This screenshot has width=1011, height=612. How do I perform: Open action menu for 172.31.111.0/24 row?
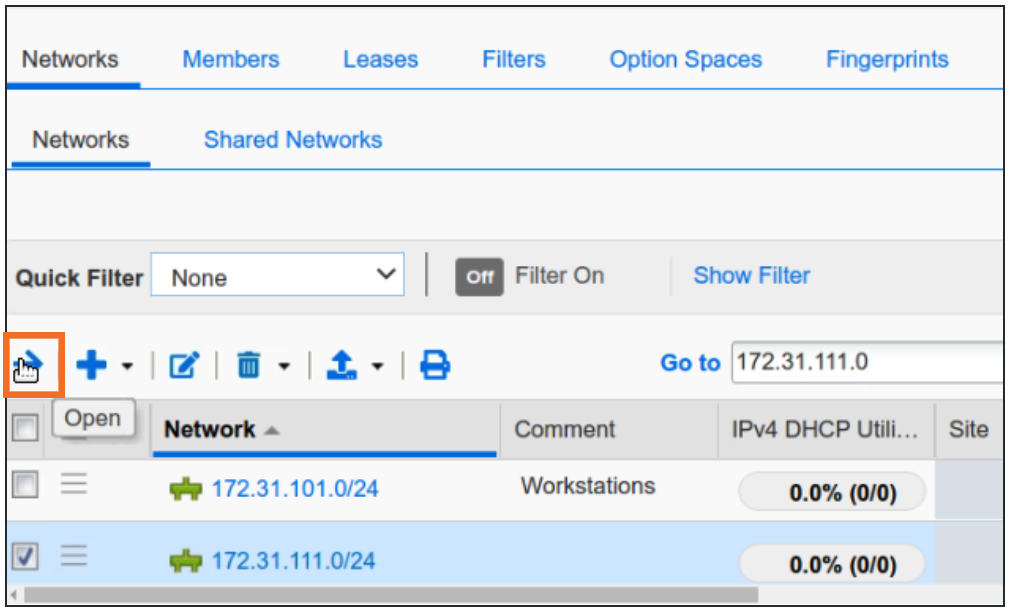pyautogui.click(x=74, y=559)
